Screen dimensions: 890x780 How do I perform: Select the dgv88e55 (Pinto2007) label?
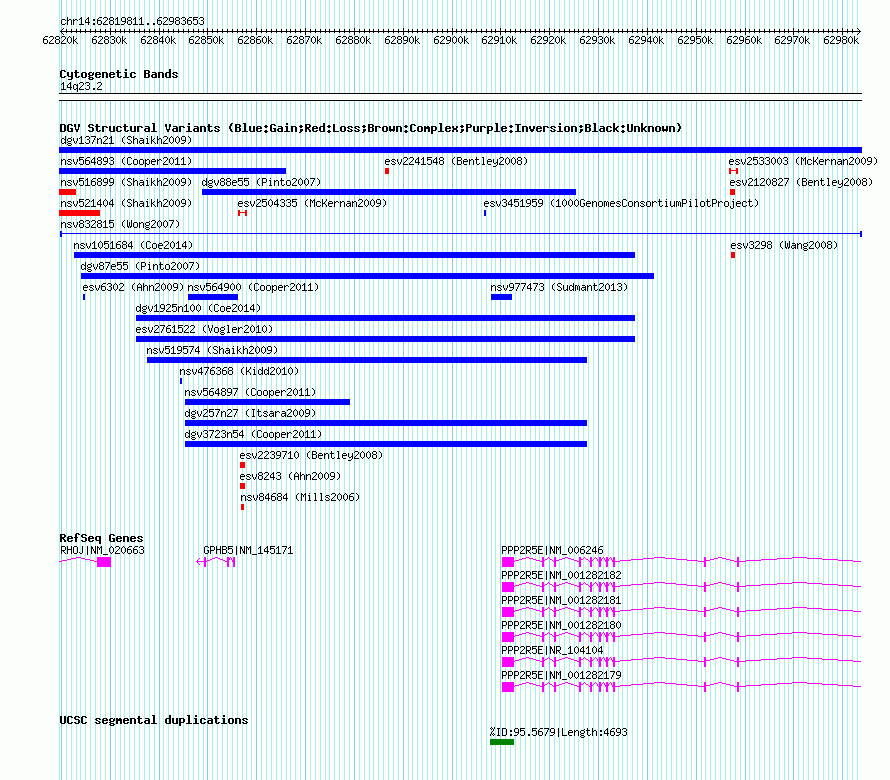(x=261, y=182)
